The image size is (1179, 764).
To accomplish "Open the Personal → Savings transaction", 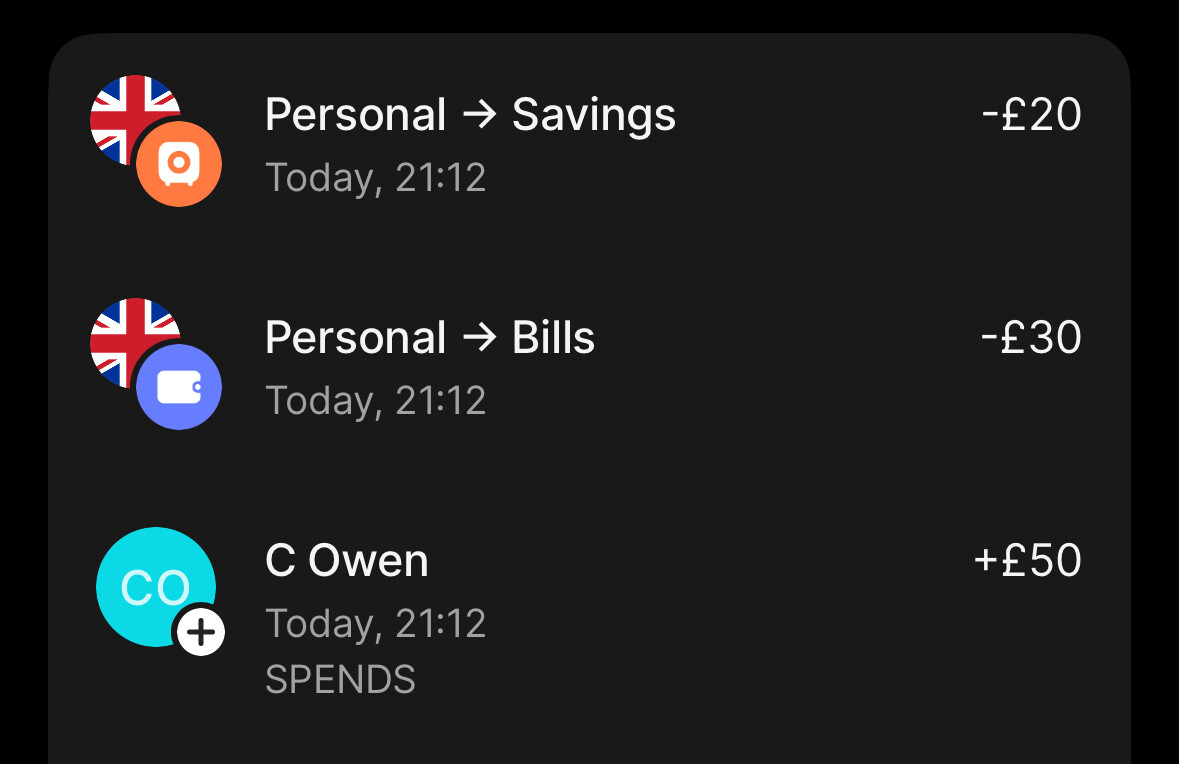I will [590, 141].
